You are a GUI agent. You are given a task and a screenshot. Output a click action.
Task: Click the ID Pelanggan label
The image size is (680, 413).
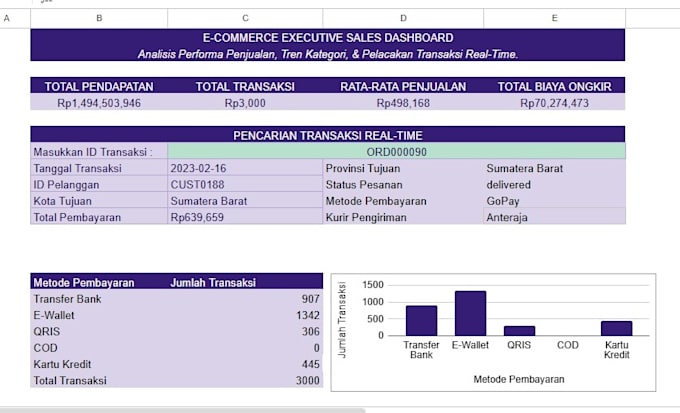pyautogui.click(x=66, y=185)
